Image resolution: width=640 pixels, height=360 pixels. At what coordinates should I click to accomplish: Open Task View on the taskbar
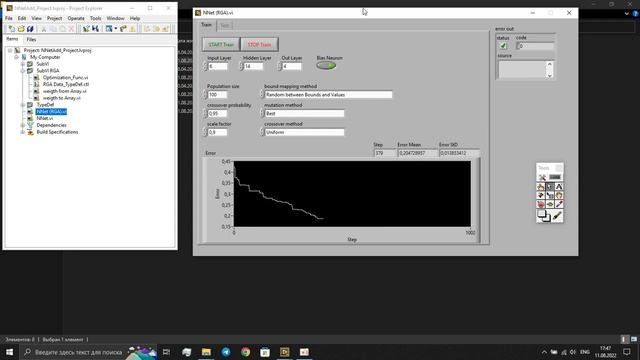point(167,352)
